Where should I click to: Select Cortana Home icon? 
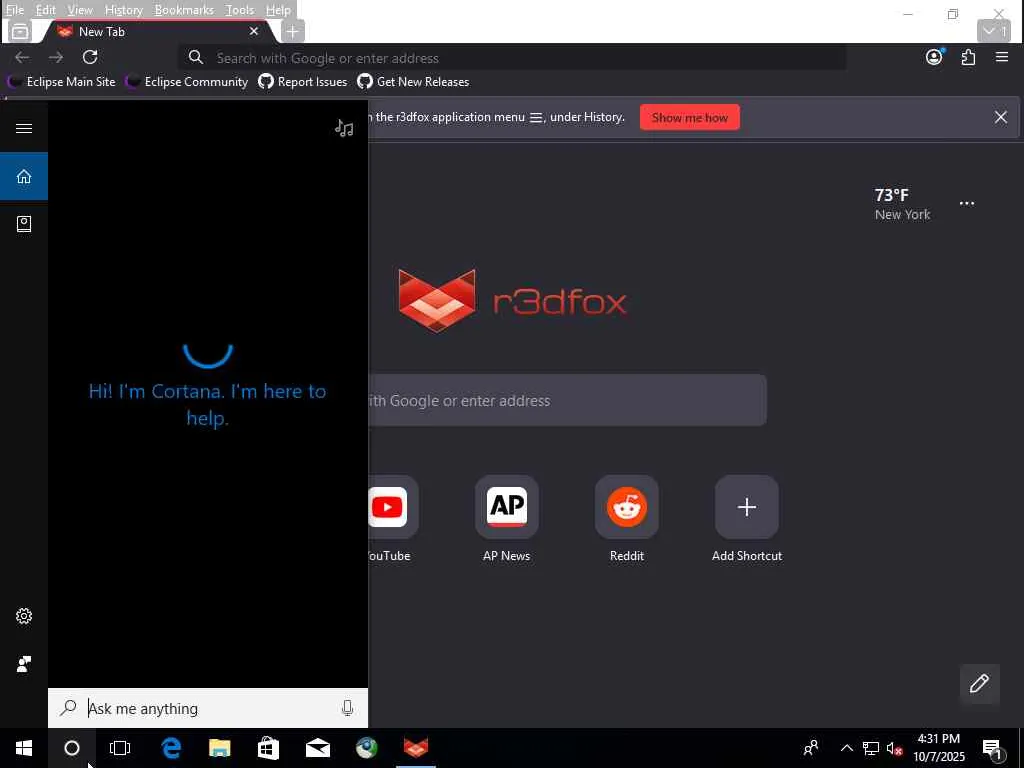click(24, 176)
